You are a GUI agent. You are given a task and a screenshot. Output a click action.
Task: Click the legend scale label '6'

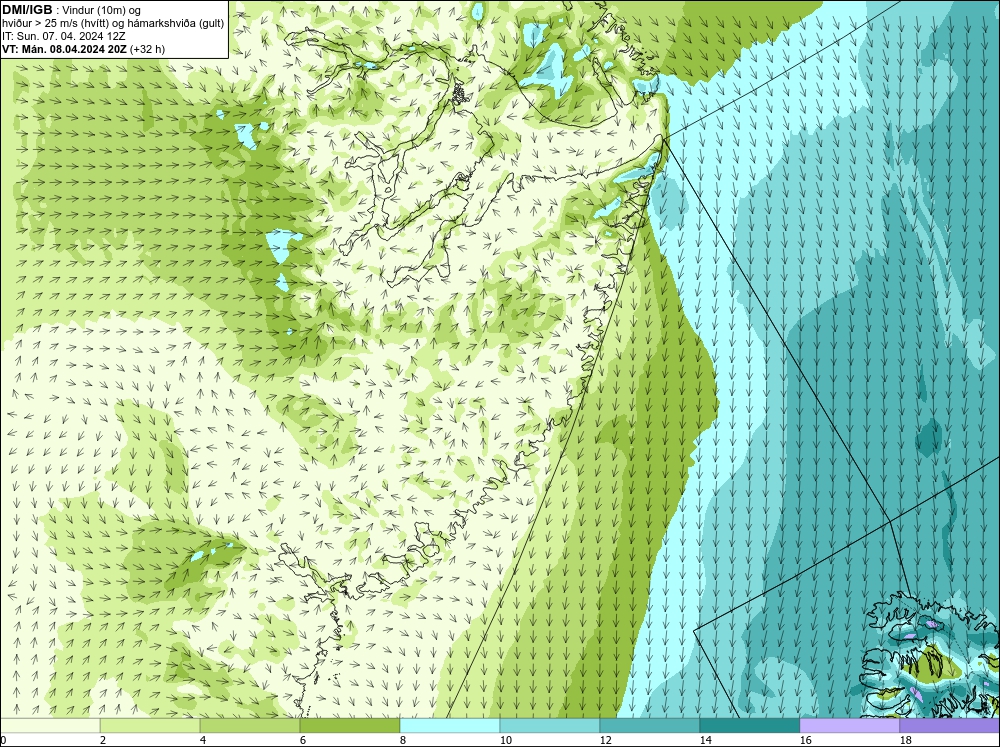(304, 740)
